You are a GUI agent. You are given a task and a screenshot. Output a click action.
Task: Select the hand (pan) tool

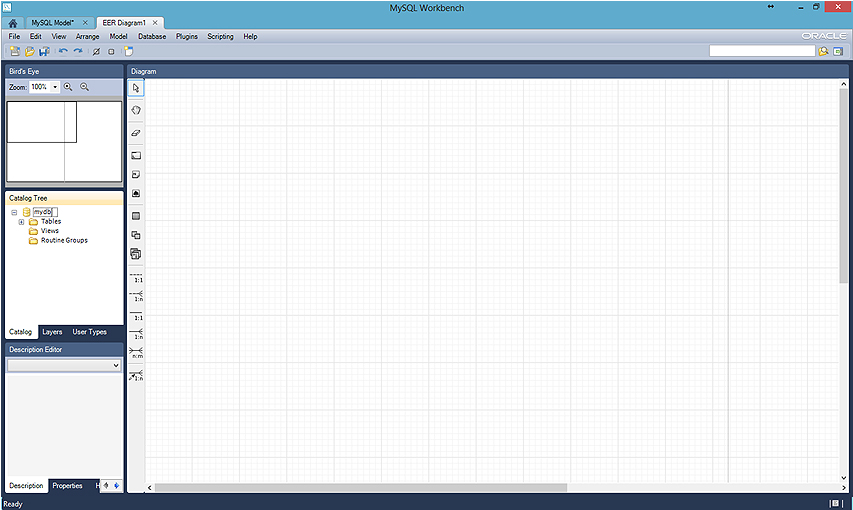coord(136,110)
